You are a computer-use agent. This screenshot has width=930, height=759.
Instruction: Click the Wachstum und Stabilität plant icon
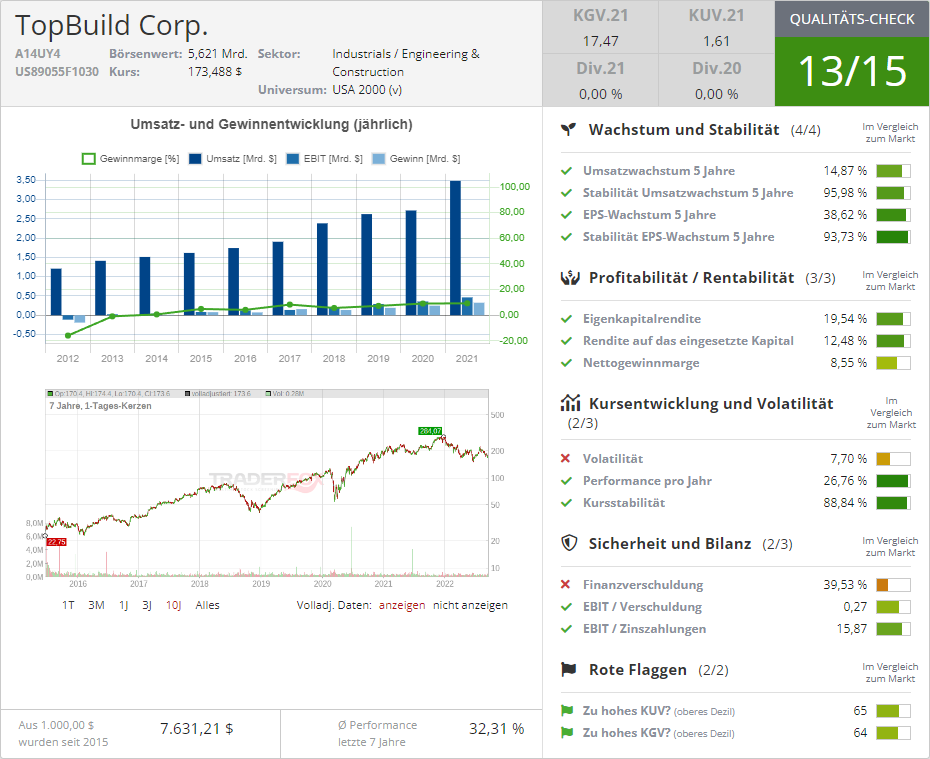coord(568,130)
